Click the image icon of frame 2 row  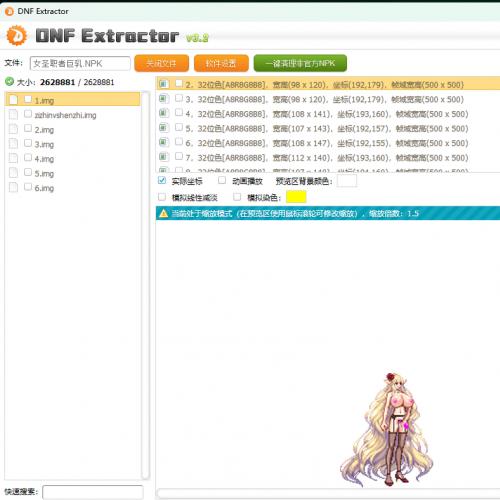pyautogui.click(x=163, y=84)
